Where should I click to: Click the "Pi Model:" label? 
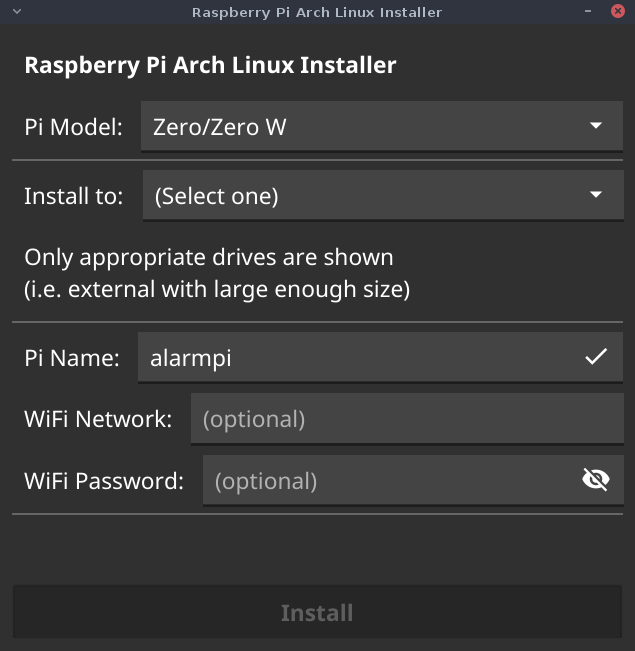click(x=74, y=127)
